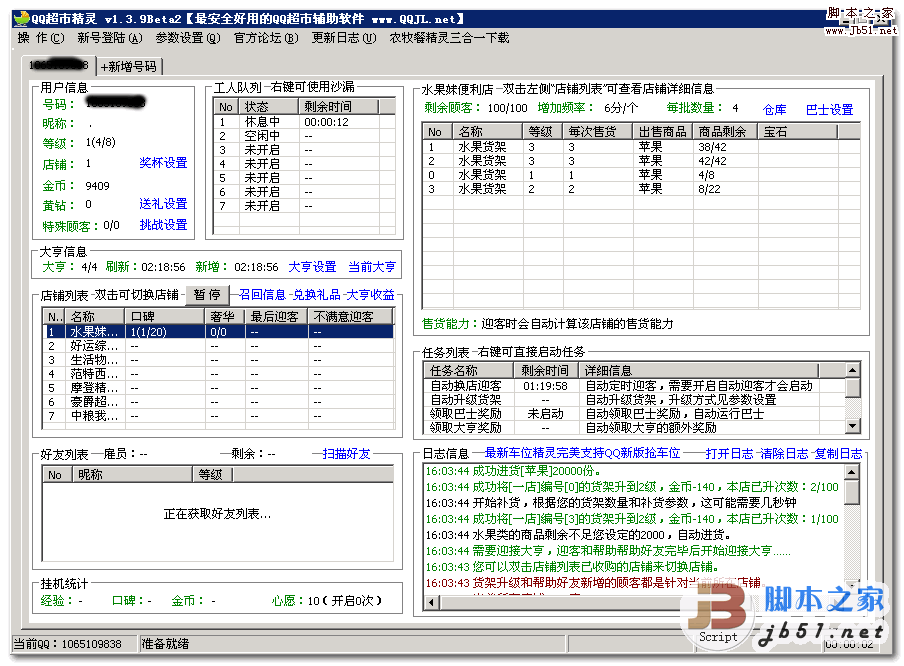Open the 更新日志(U) menu
904x666 pixels.
pyautogui.click(x=344, y=38)
